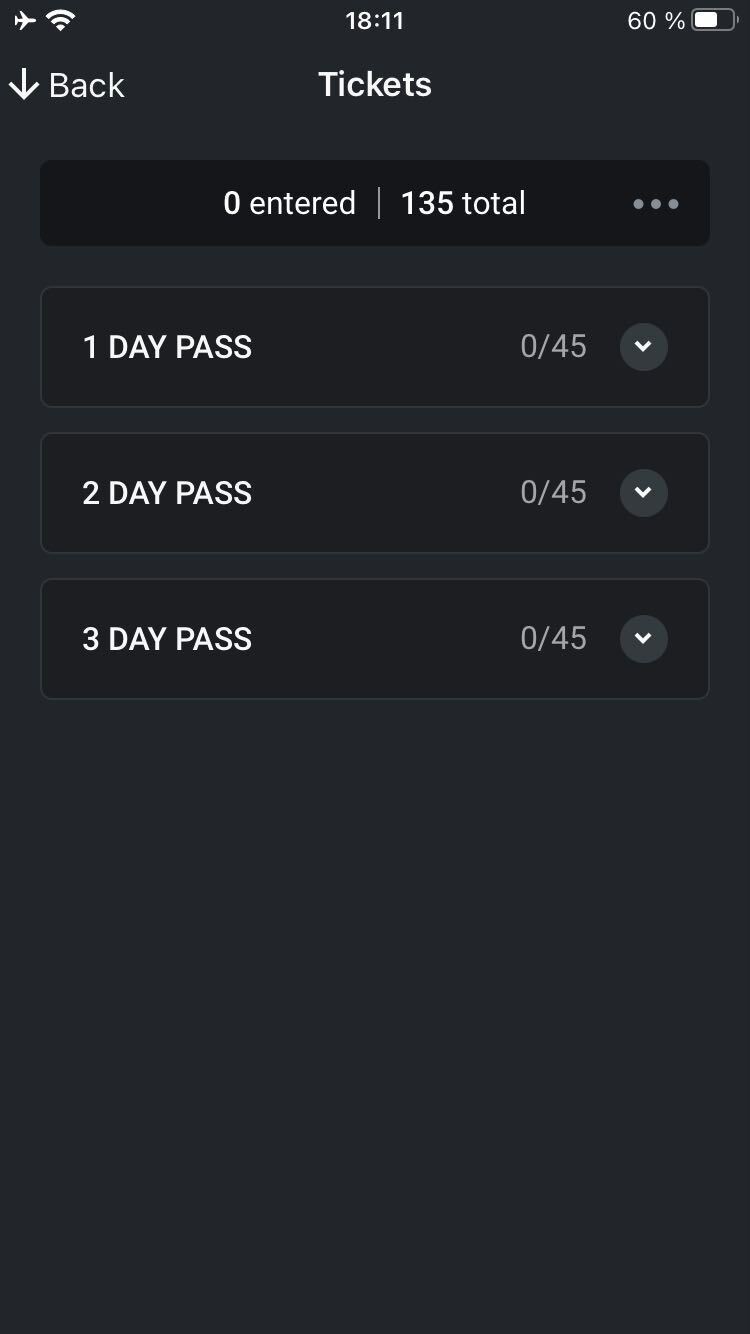Open the three-dot more options menu

(x=656, y=204)
